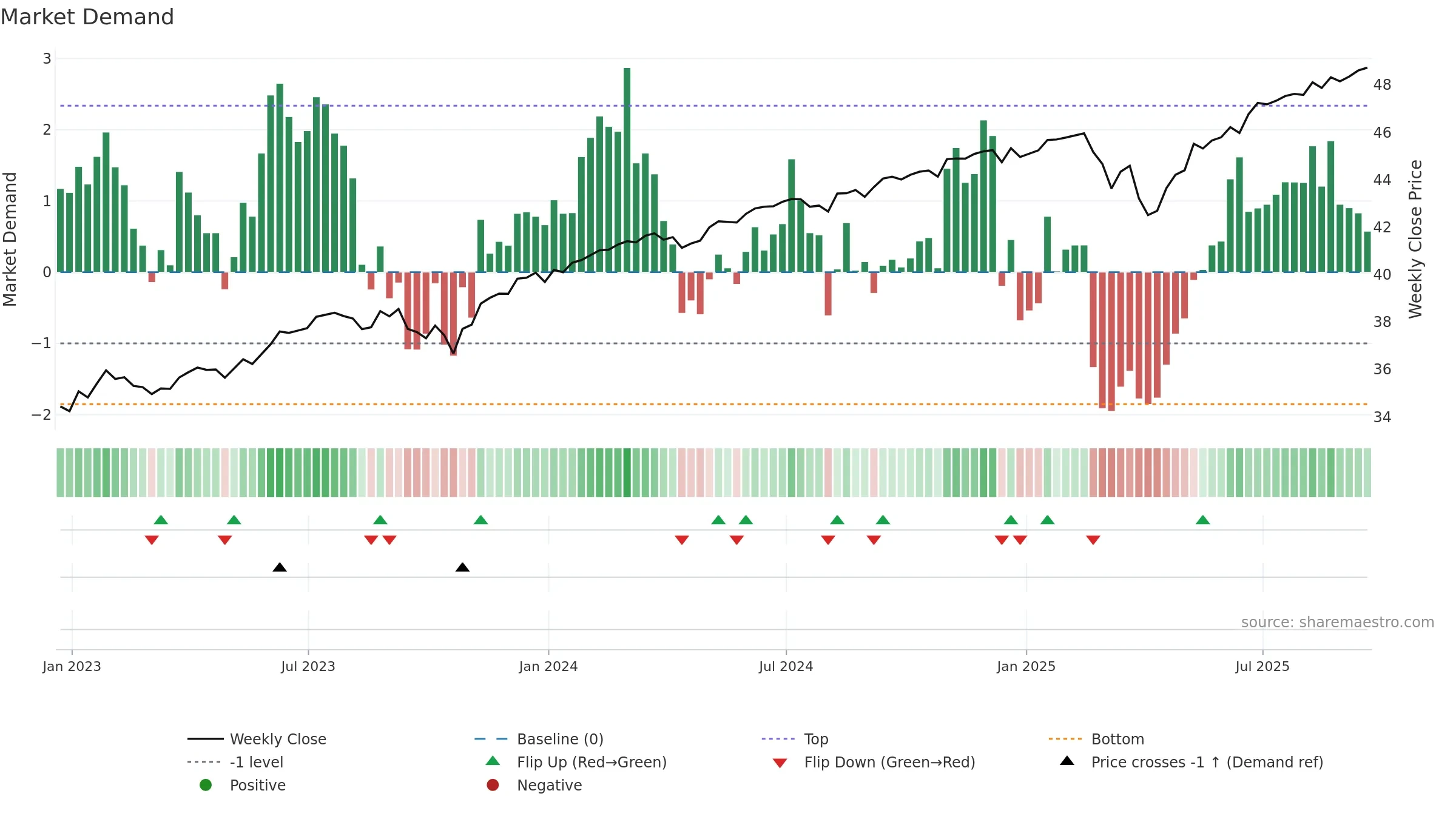Click the orange Bottom legend line swatch
The image size is (1456, 819).
pos(1065,739)
